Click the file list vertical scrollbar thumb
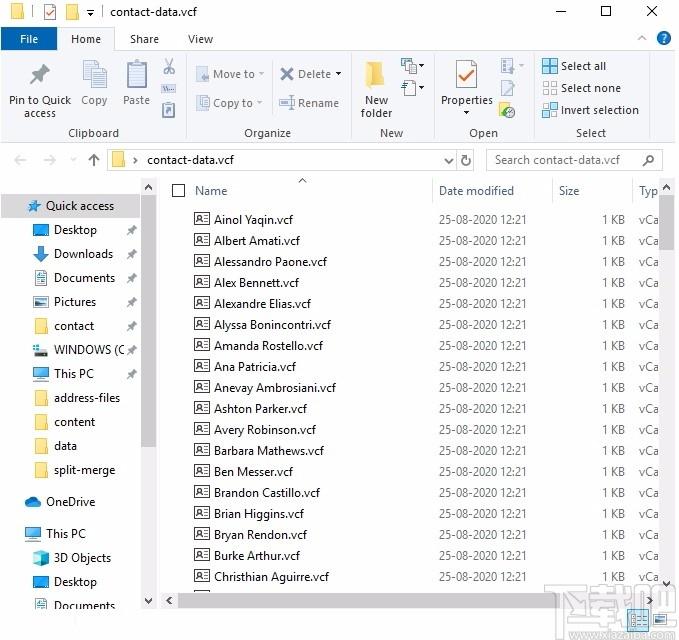 point(666,222)
